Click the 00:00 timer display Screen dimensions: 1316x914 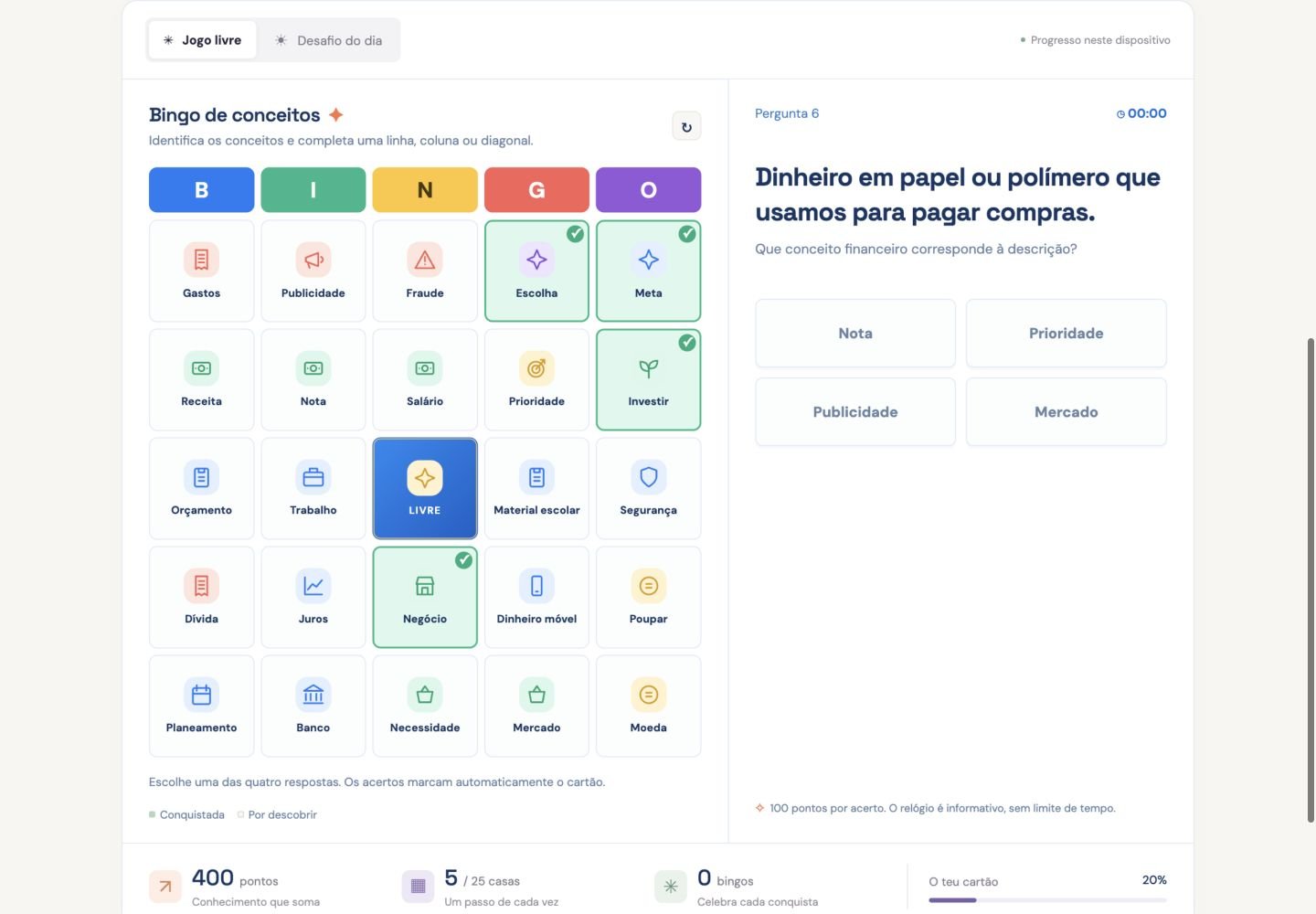(x=1141, y=113)
